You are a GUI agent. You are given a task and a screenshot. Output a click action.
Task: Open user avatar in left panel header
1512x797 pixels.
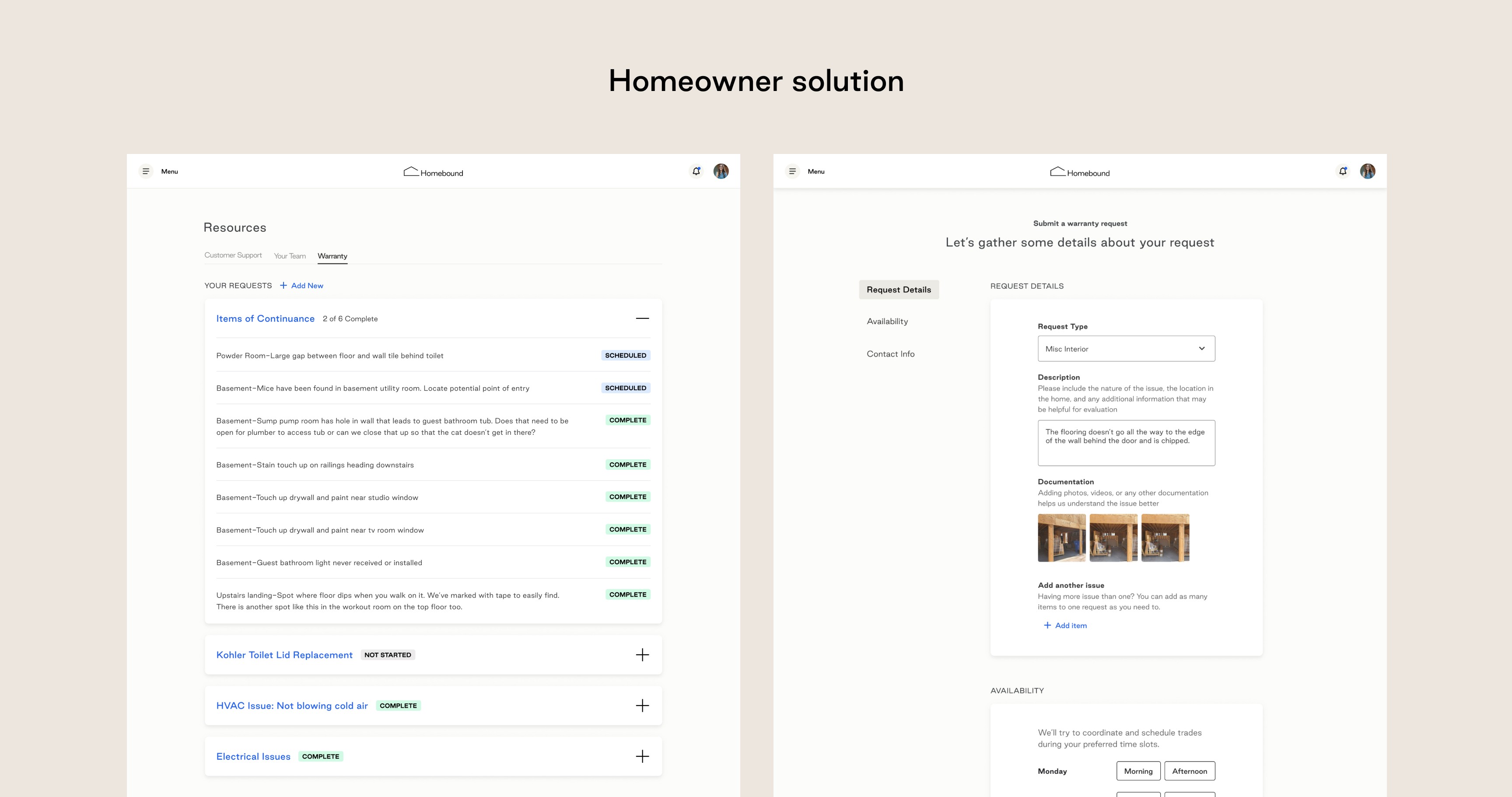pyautogui.click(x=721, y=171)
